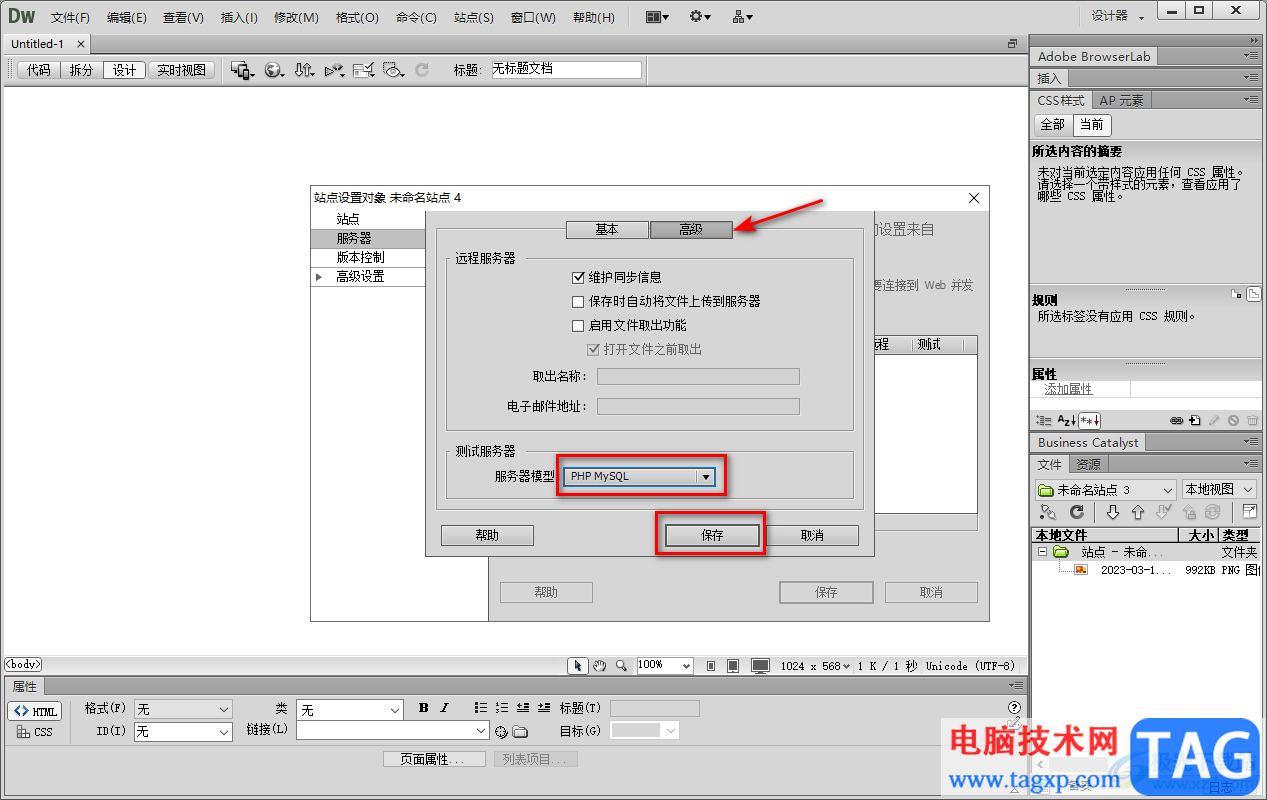Refresh the Files panel
The width and height of the screenshot is (1267, 800).
point(1077,512)
